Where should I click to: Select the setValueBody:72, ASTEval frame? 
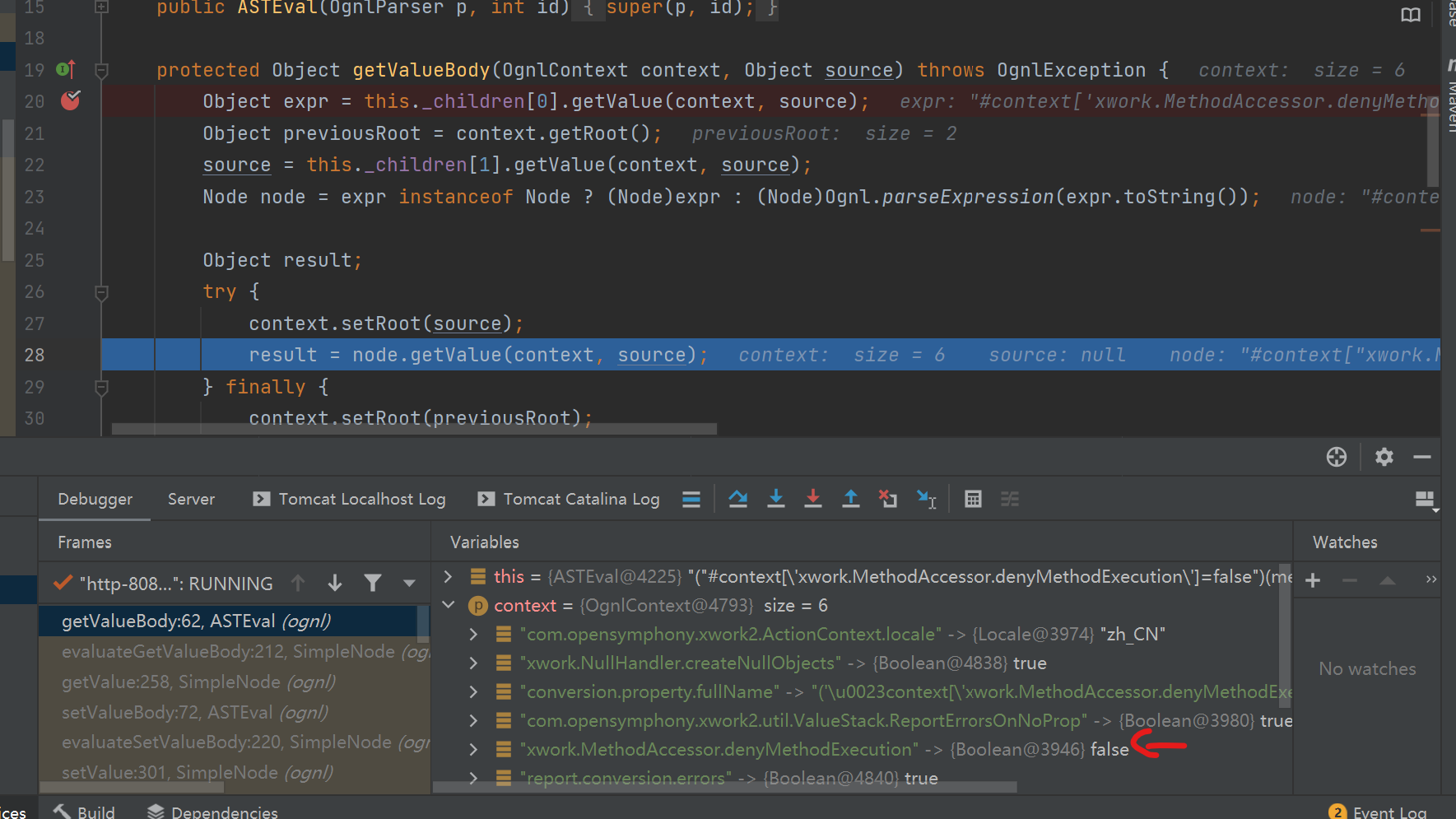235,712
